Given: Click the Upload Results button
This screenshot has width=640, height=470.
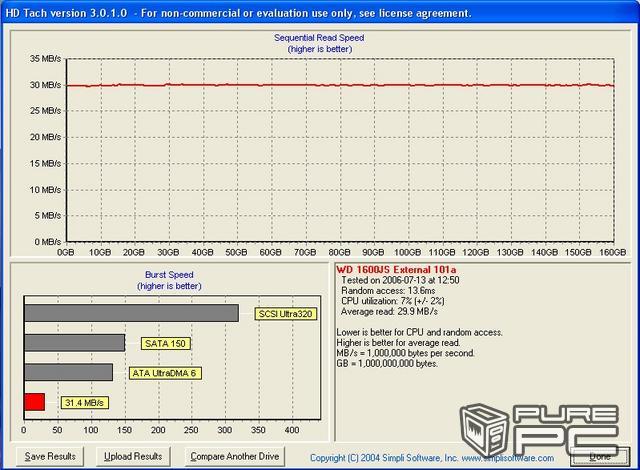Looking at the screenshot, I should click(133, 457).
